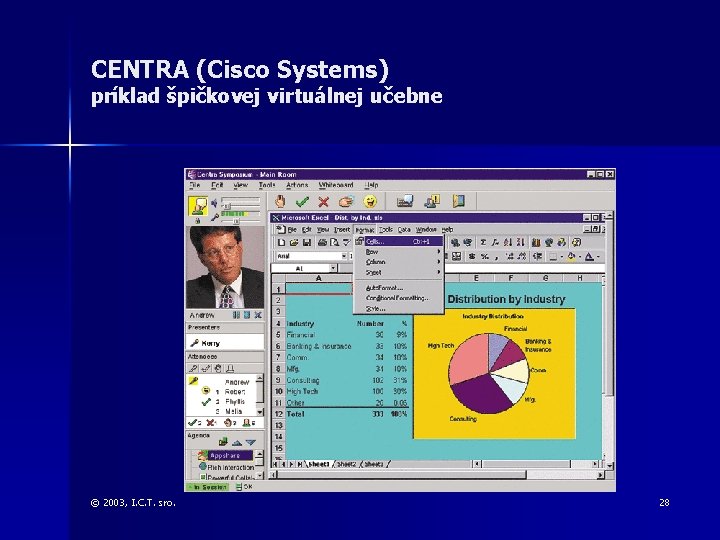Click the open door exit icon

459,201
